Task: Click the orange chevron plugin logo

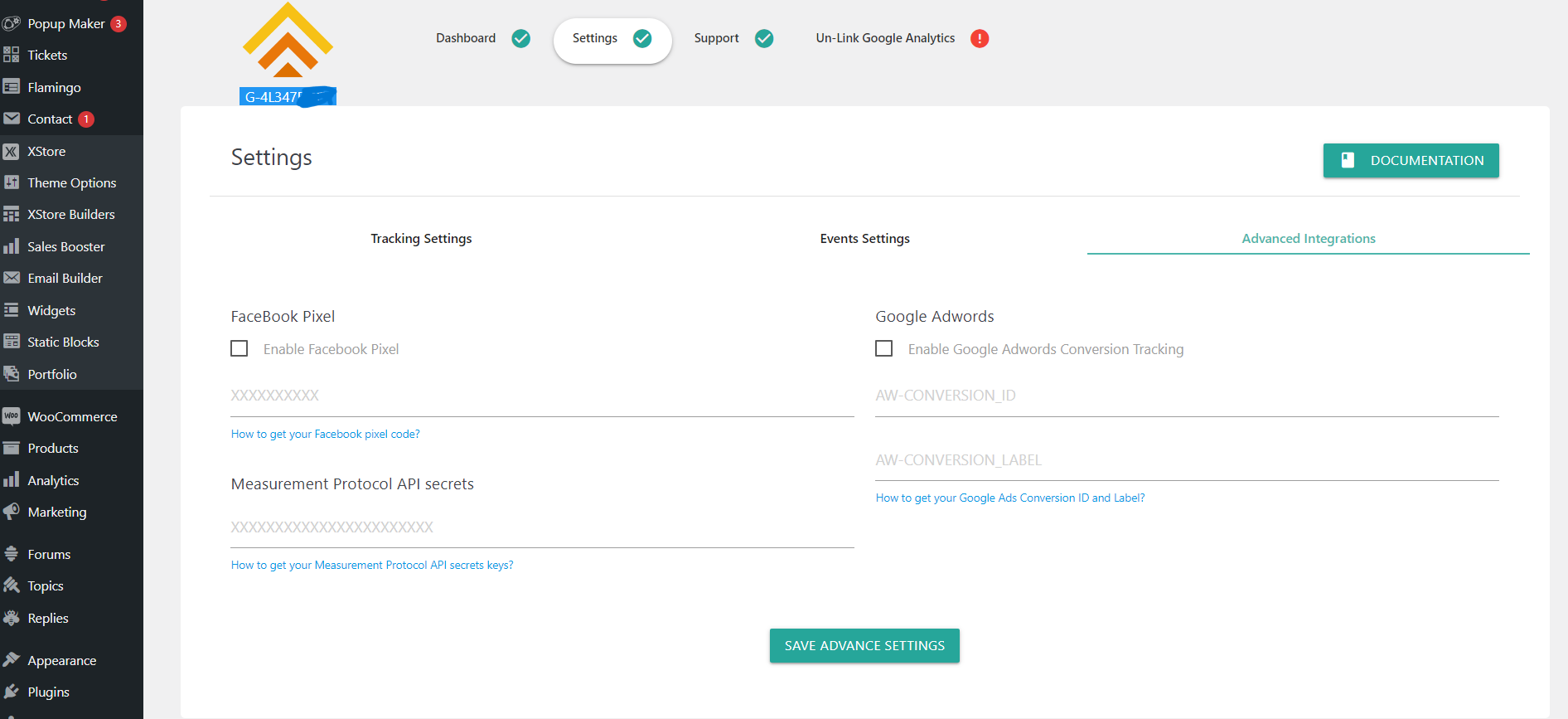Action: tap(288, 41)
